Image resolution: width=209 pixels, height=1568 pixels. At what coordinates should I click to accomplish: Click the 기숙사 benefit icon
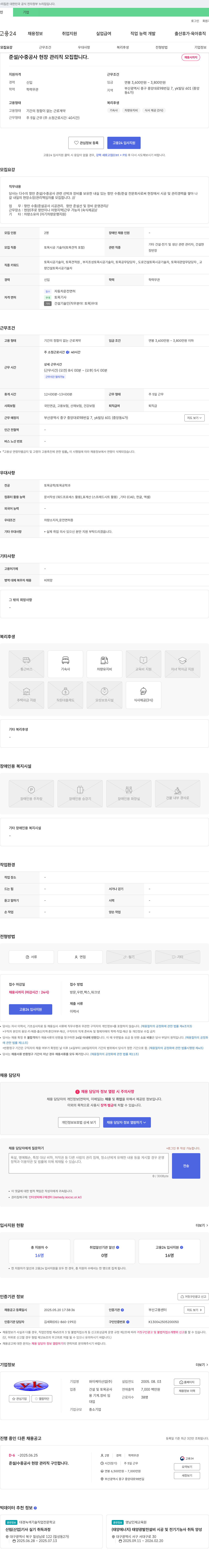point(66,664)
